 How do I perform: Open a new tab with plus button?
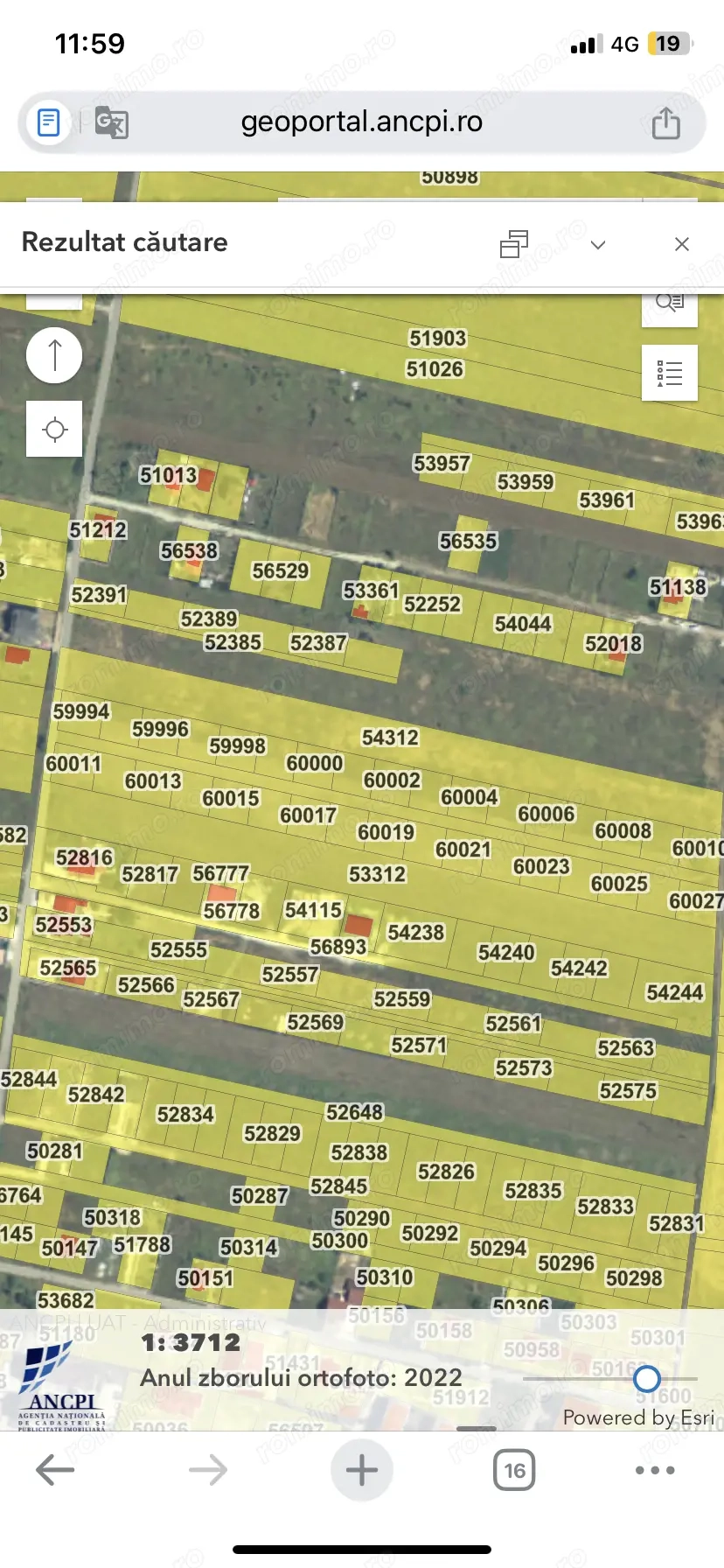pyautogui.click(x=361, y=1470)
